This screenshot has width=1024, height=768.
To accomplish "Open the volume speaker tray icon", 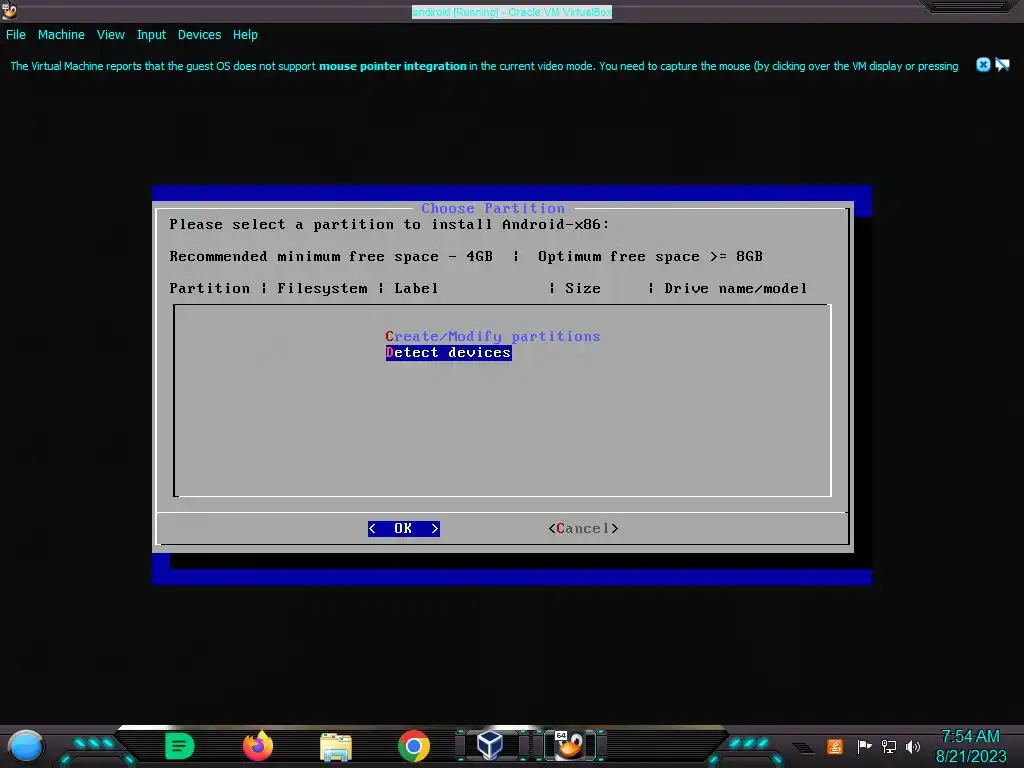I will pyautogui.click(x=913, y=746).
